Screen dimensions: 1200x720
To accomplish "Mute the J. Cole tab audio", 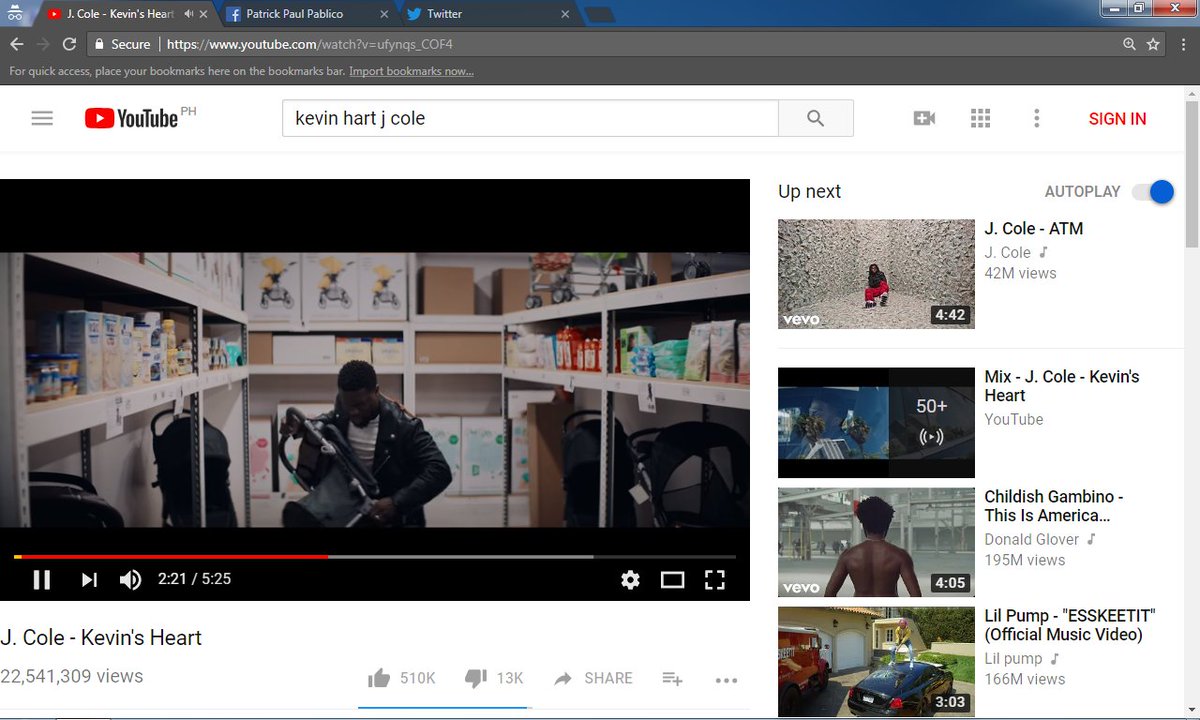I will point(189,14).
